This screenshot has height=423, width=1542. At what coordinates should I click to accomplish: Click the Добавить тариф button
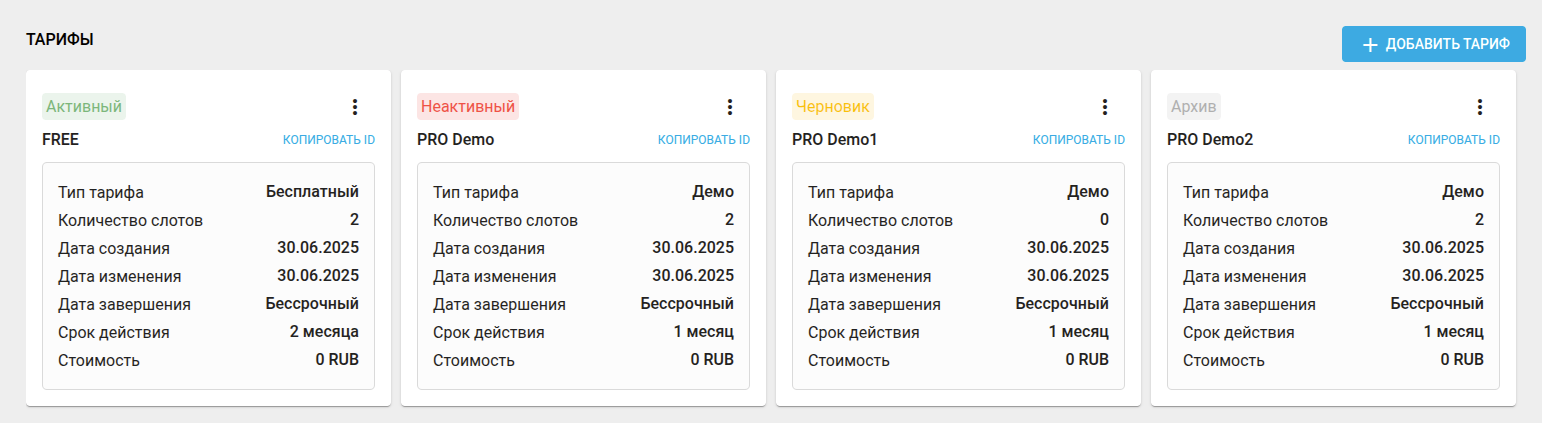pos(1433,45)
